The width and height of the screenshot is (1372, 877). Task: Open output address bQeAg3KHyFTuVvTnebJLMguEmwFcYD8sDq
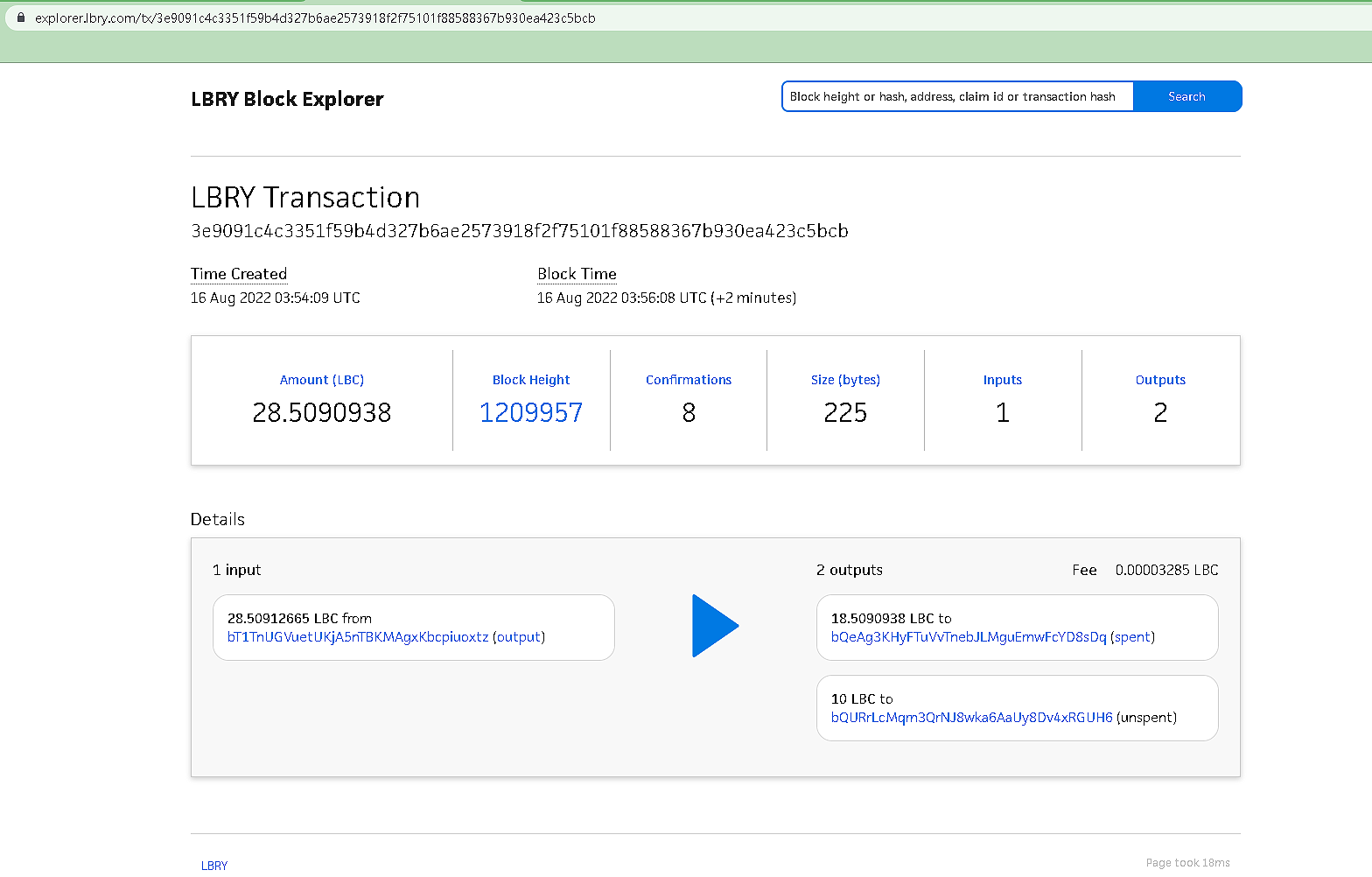coord(969,637)
